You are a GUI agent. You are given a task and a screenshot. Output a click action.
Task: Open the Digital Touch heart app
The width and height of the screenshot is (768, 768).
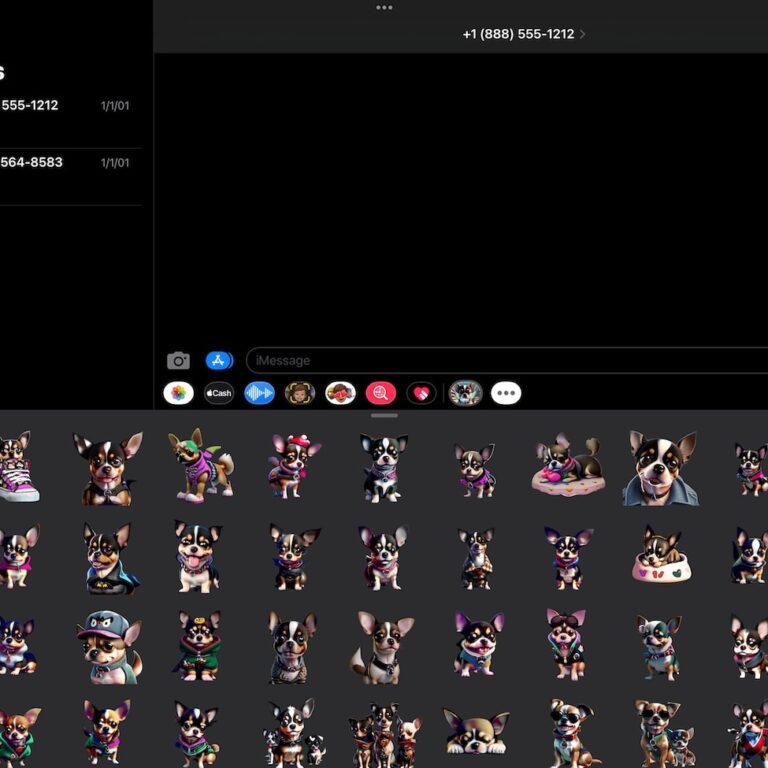coord(421,393)
